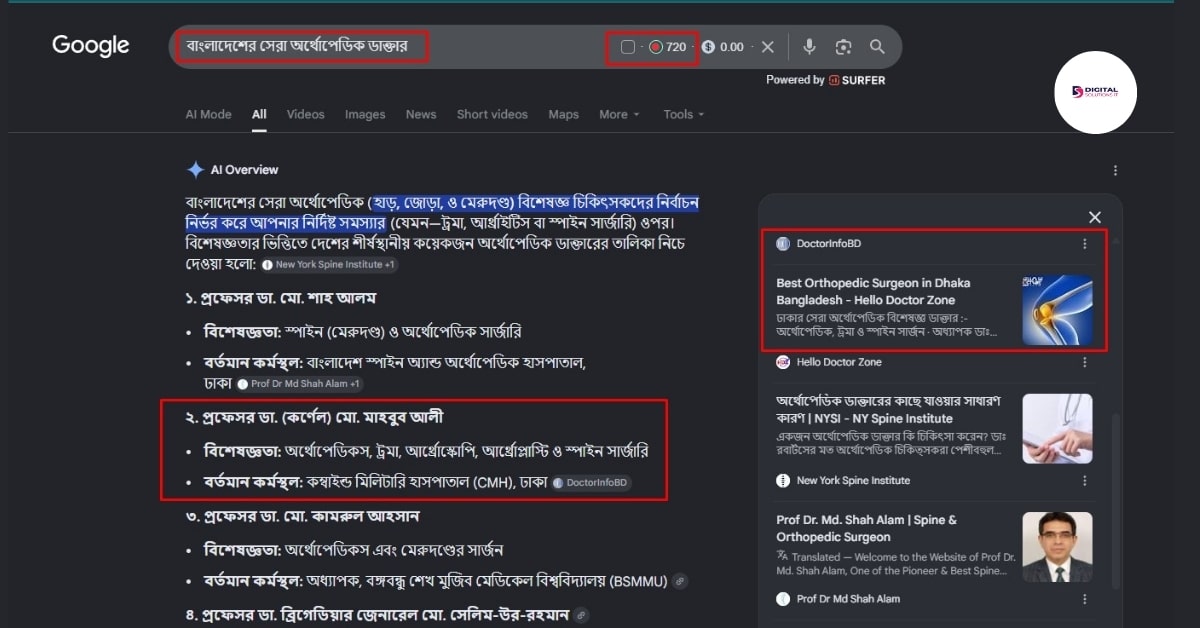Switch to the Maps tab

[x=563, y=114]
